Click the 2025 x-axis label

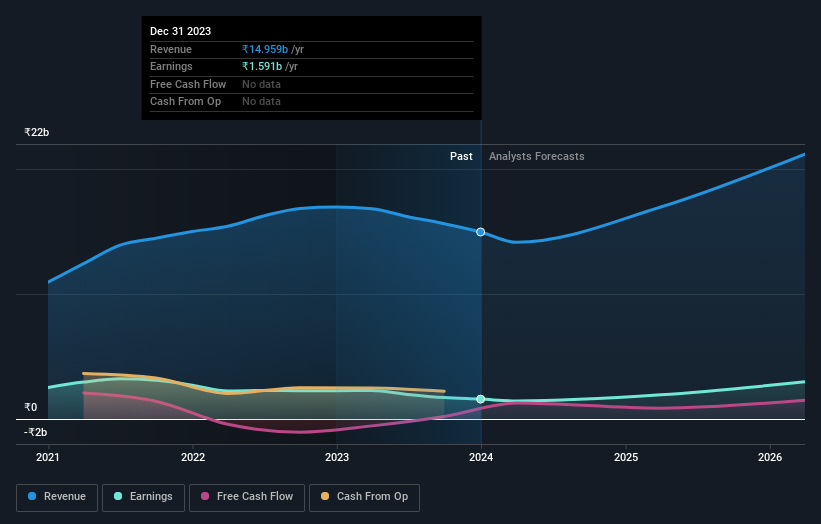pos(626,457)
